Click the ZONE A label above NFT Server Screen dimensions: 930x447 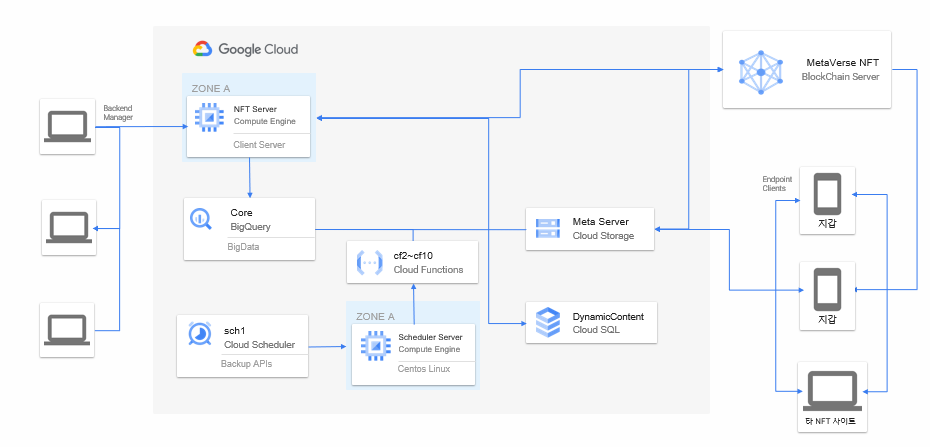tap(211, 88)
